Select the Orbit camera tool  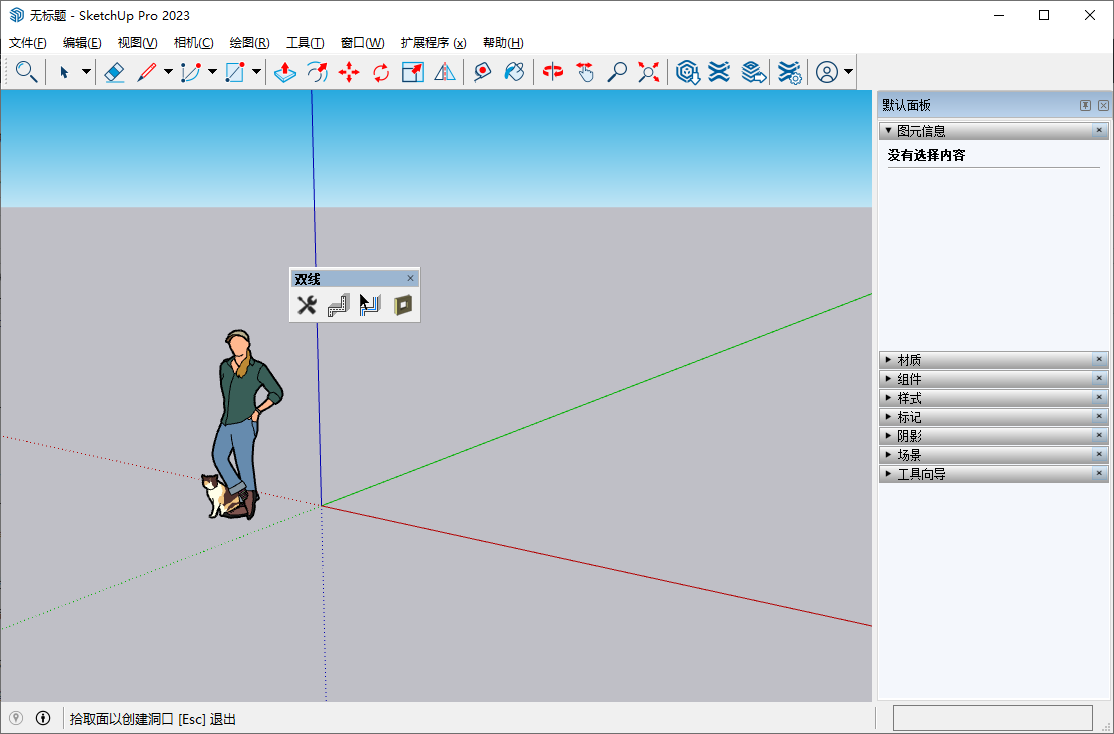tap(553, 72)
